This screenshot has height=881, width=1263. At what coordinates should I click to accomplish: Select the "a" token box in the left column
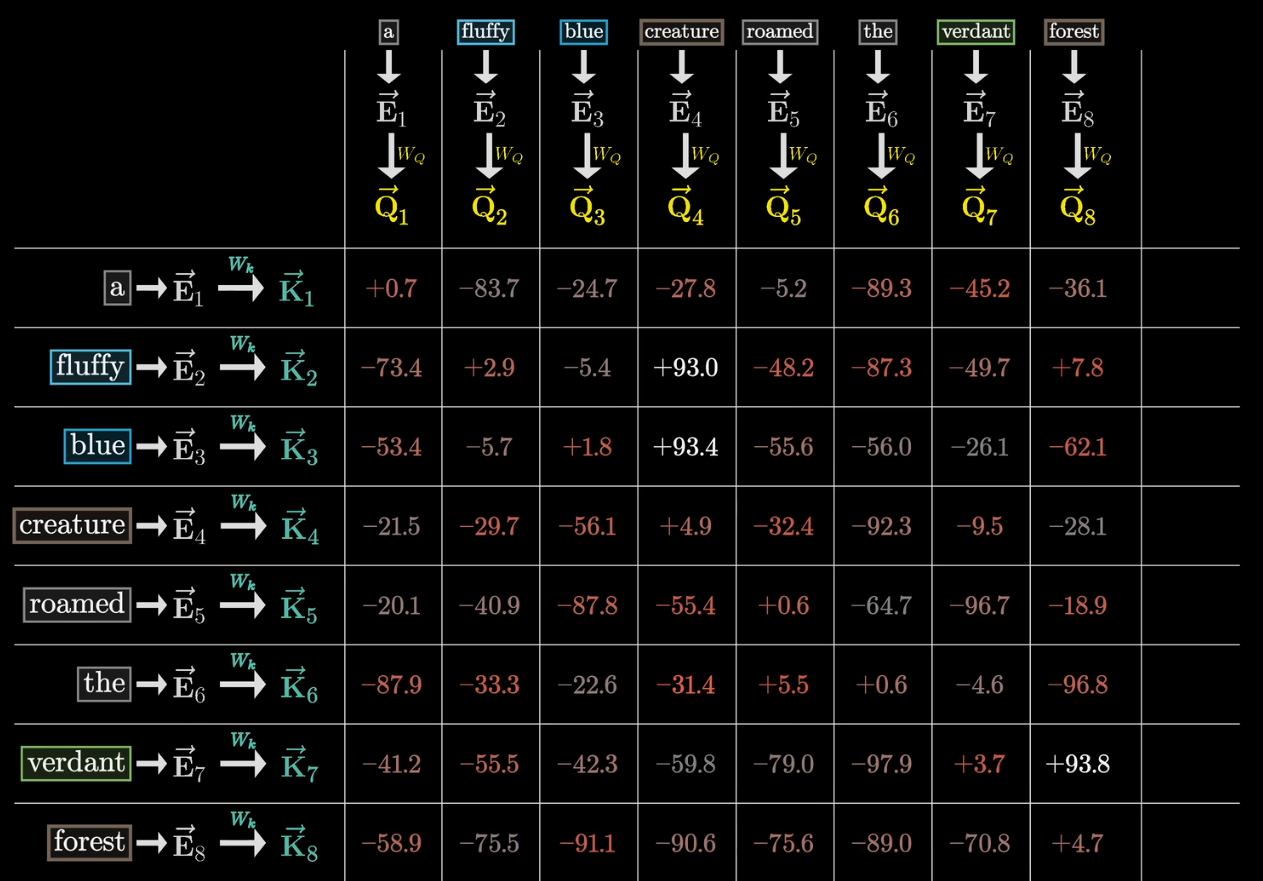click(x=117, y=289)
